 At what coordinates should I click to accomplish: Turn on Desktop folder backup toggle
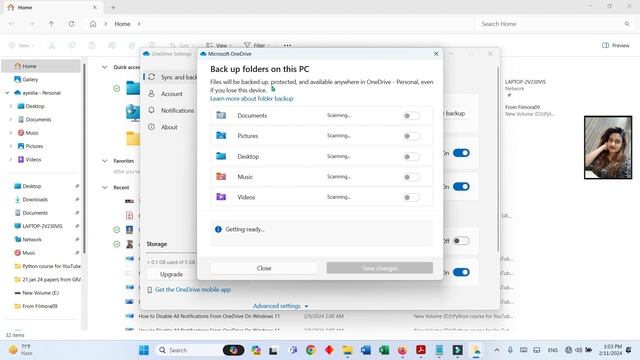pos(411,156)
